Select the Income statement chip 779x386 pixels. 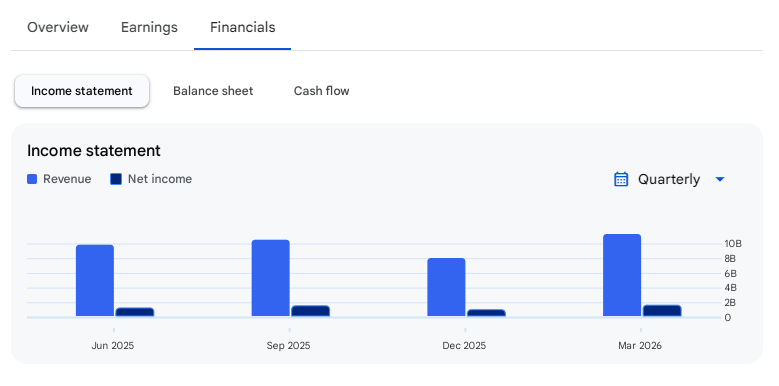(82, 91)
